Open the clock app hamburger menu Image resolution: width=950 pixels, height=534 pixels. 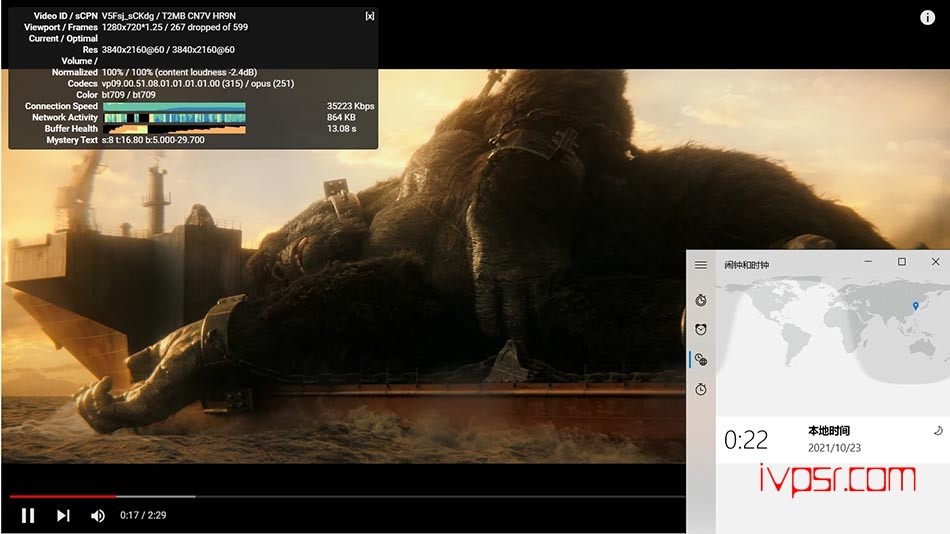700,265
